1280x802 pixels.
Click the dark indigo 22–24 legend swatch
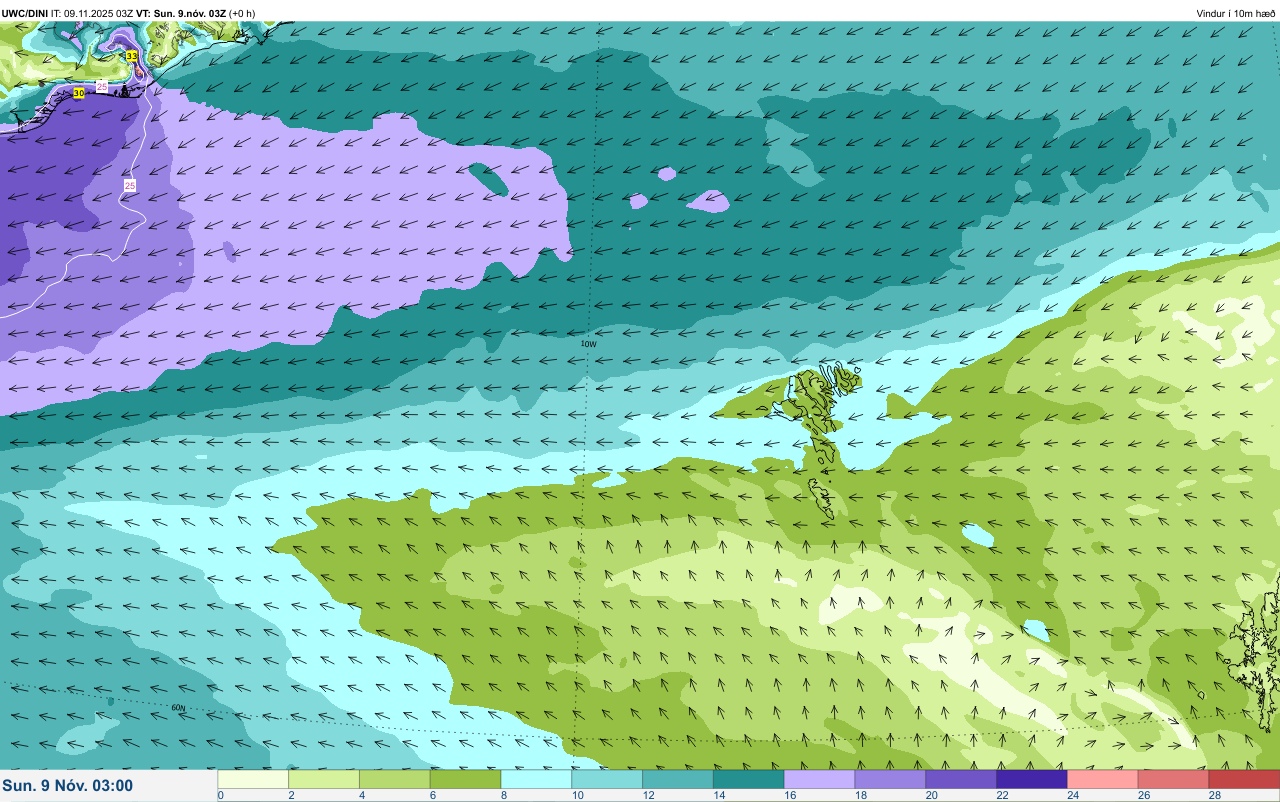pyautogui.click(x=1033, y=779)
